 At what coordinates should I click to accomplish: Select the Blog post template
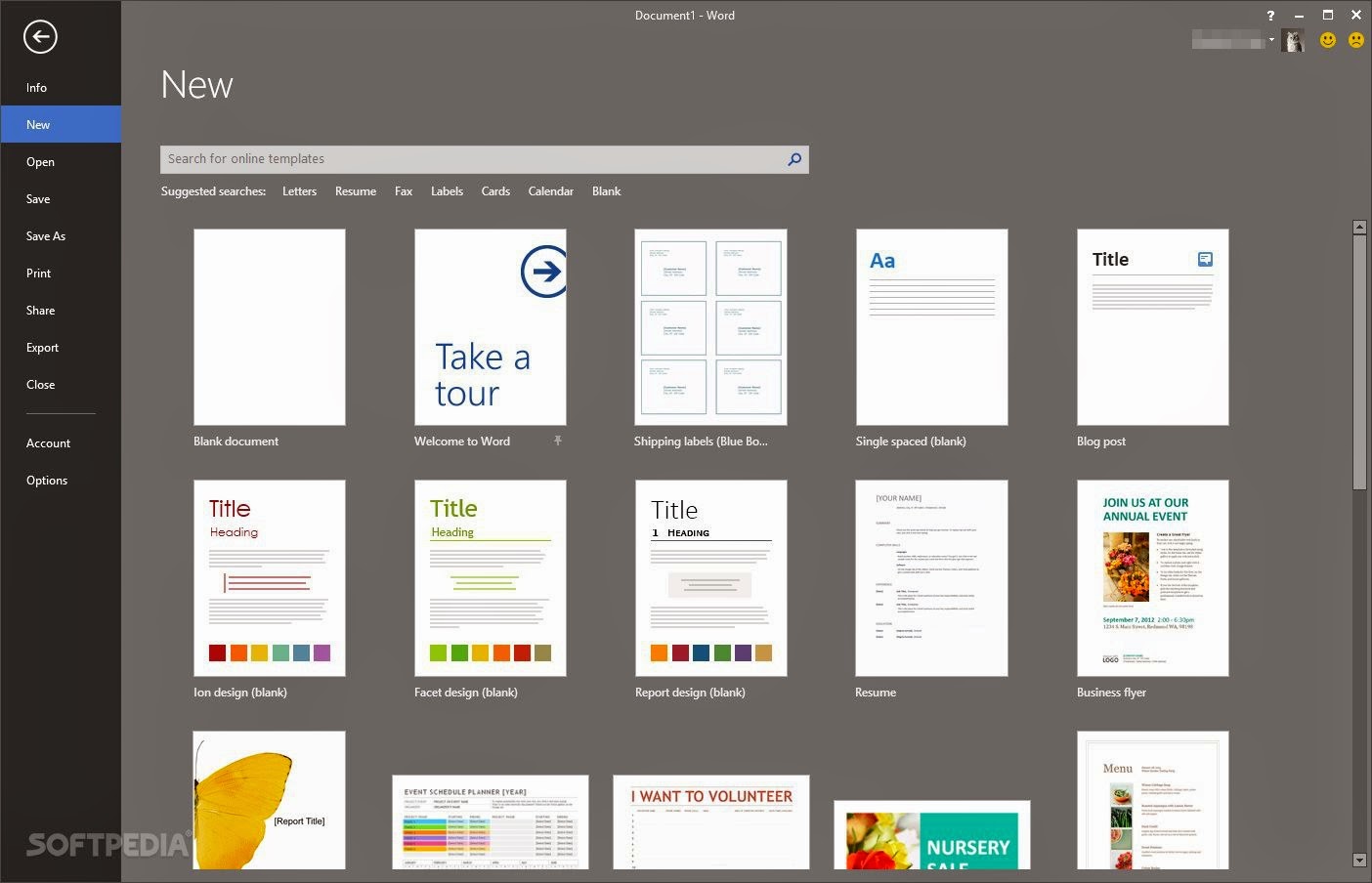click(1153, 327)
